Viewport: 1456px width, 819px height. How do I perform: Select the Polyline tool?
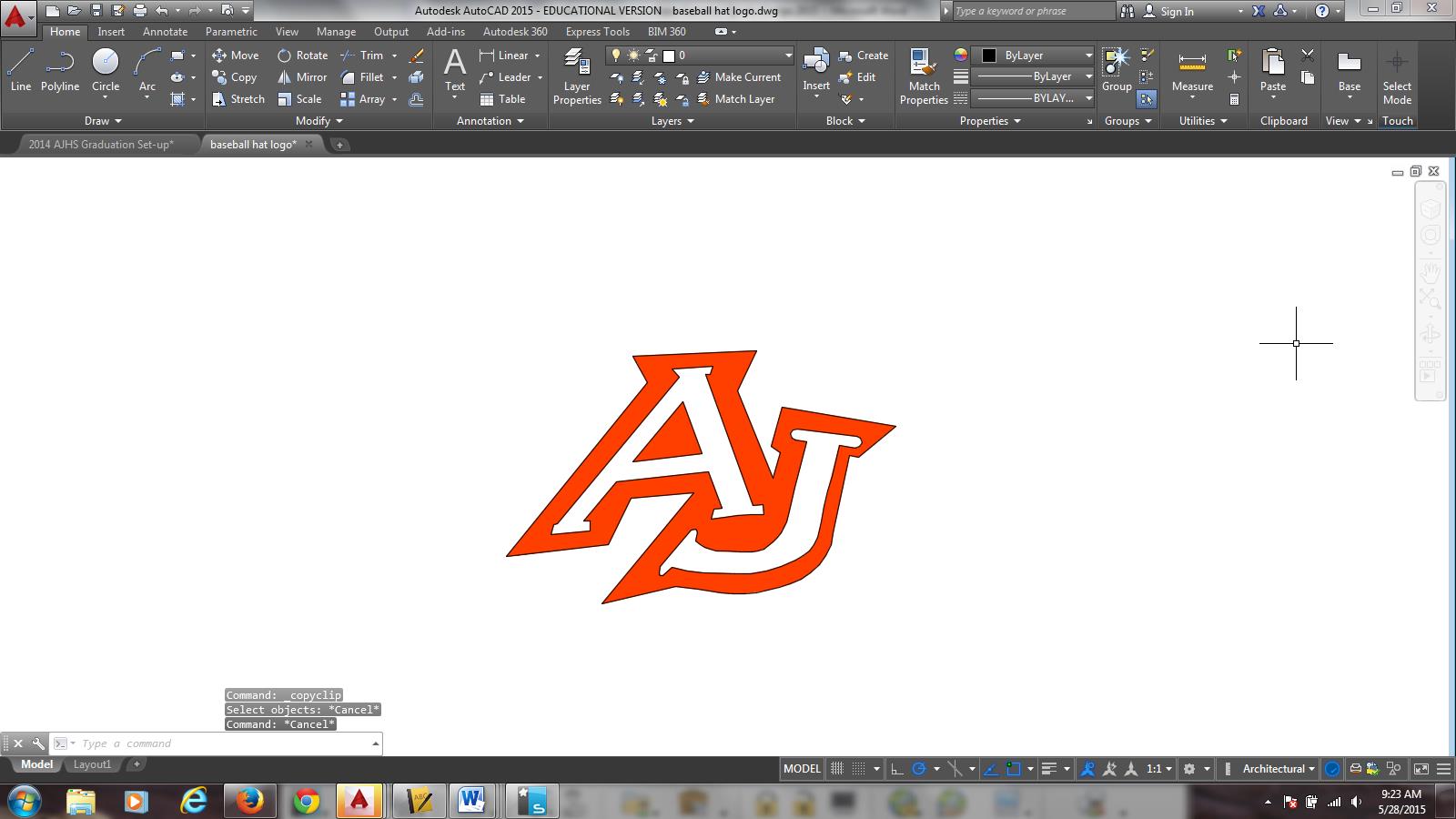tap(60, 70)
